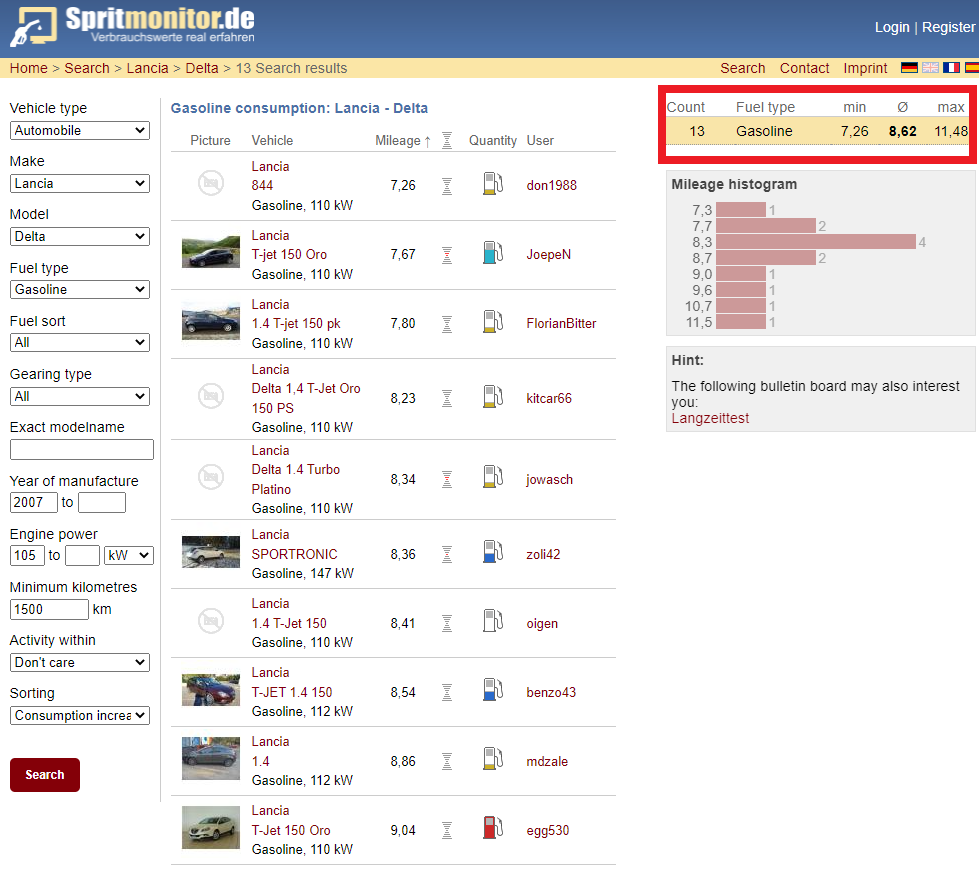This screenshot has height=871, width=979.
Task: Click hourglass icon in JoepeN row
Action: (x=447, y=255)
